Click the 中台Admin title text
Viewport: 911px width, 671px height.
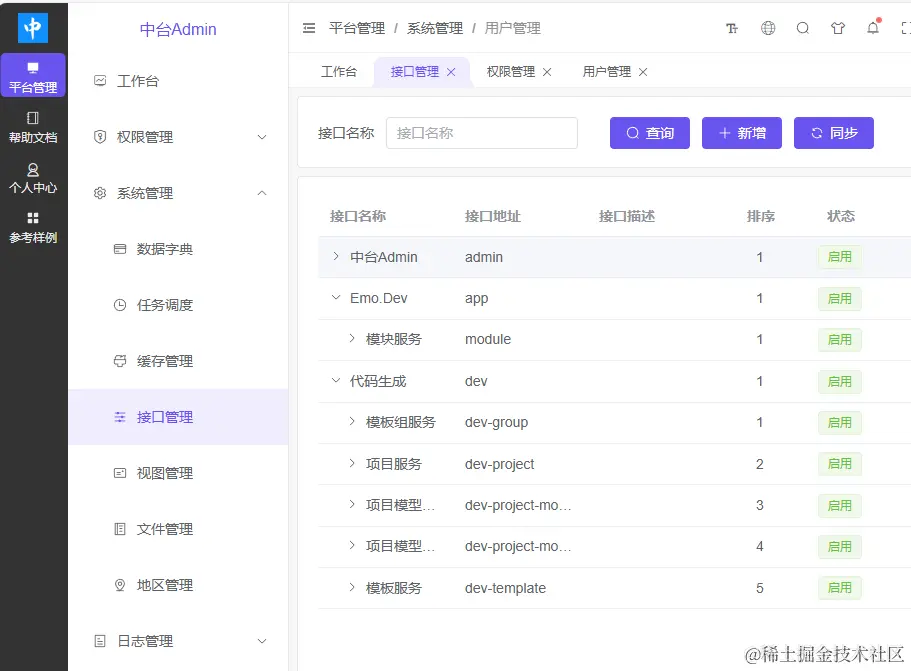coord(178,29)
